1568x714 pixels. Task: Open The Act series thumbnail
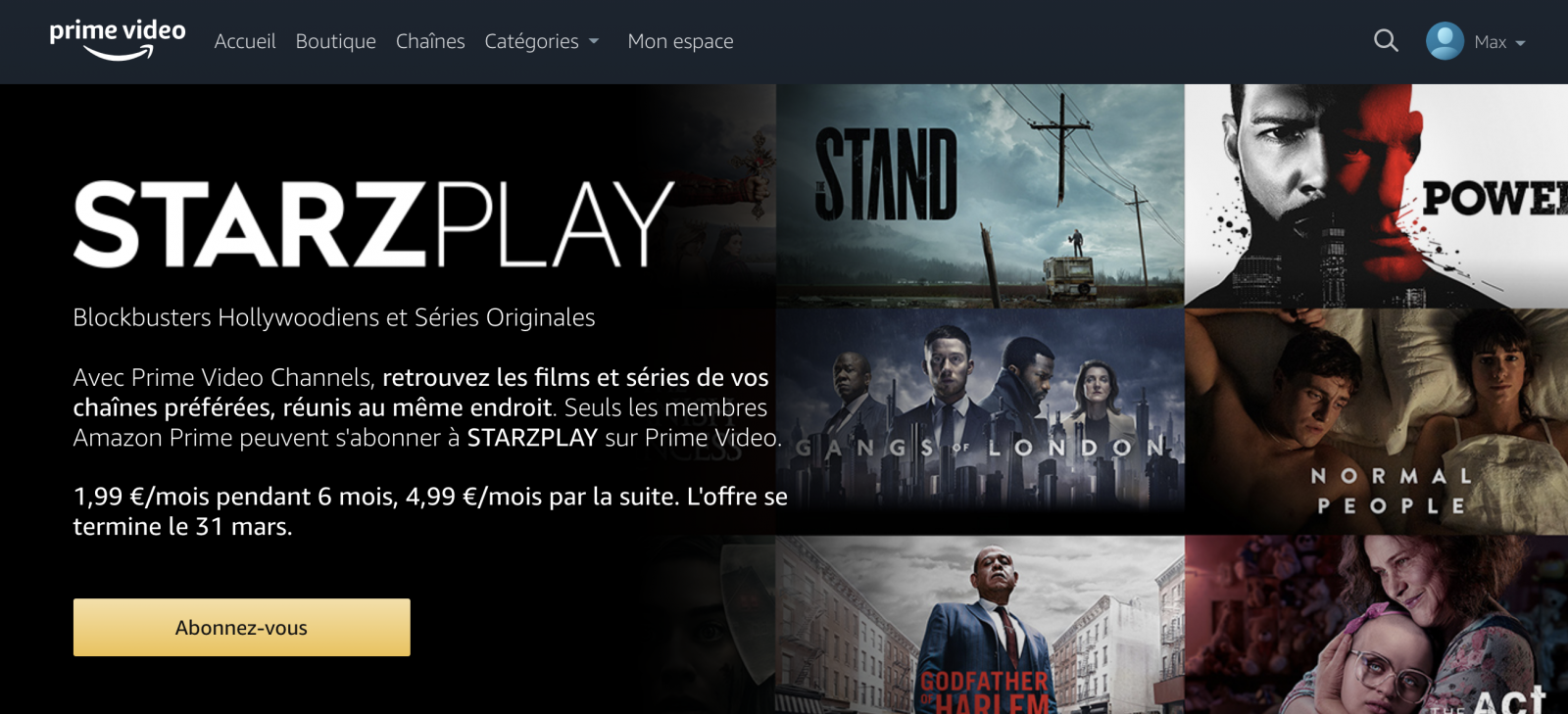click(x=1376, y=625)
